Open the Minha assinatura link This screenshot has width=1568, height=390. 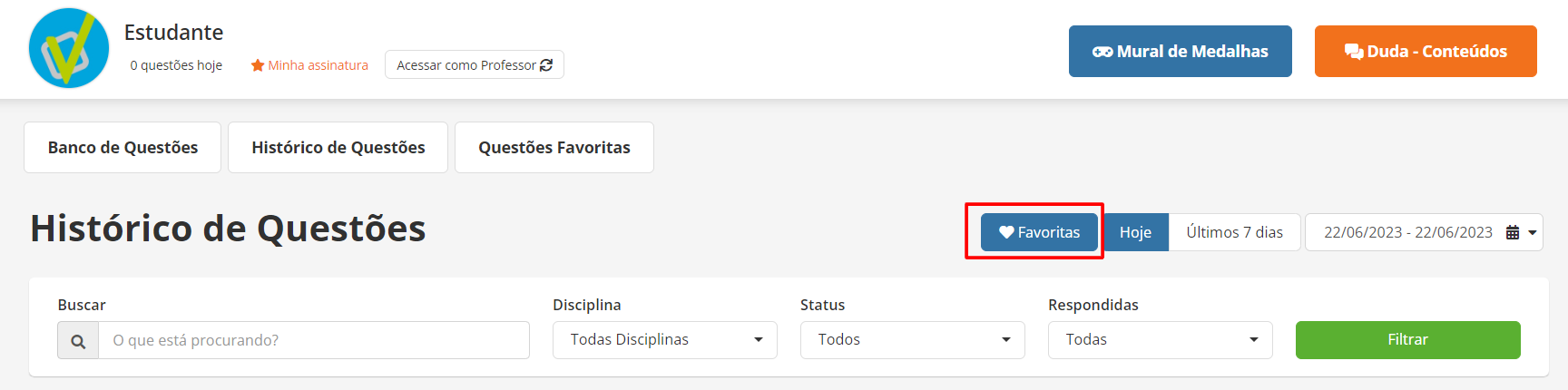[318, 65]
